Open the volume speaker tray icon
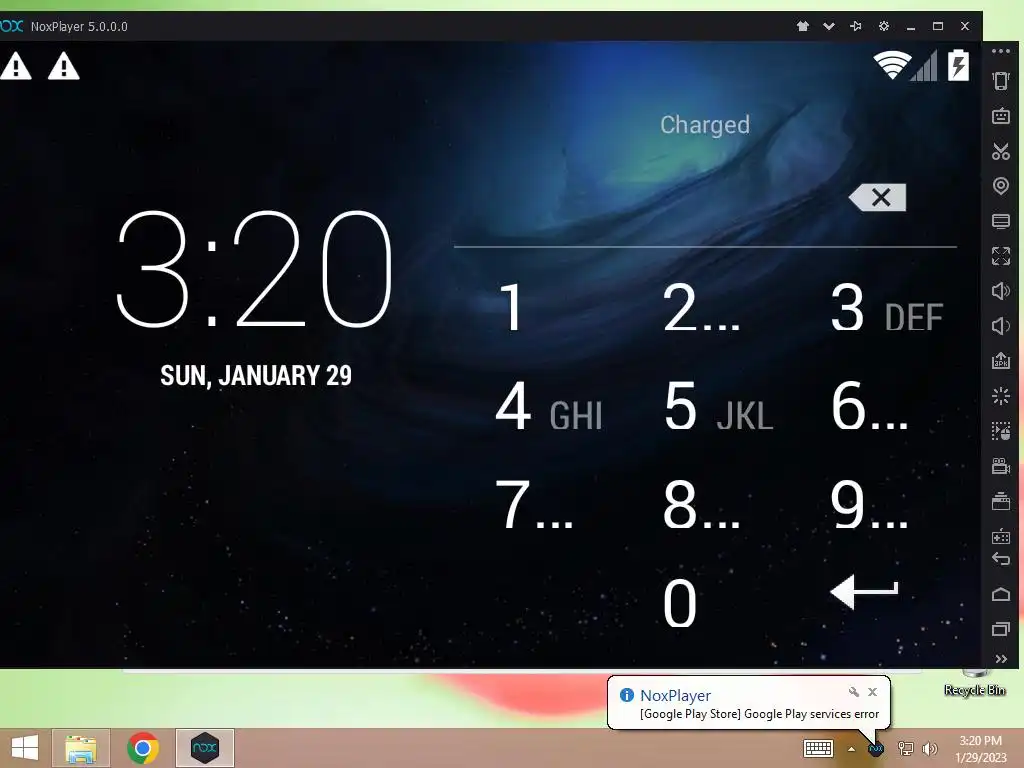Viewport: 1024px width, 768px height. [930, 748]
